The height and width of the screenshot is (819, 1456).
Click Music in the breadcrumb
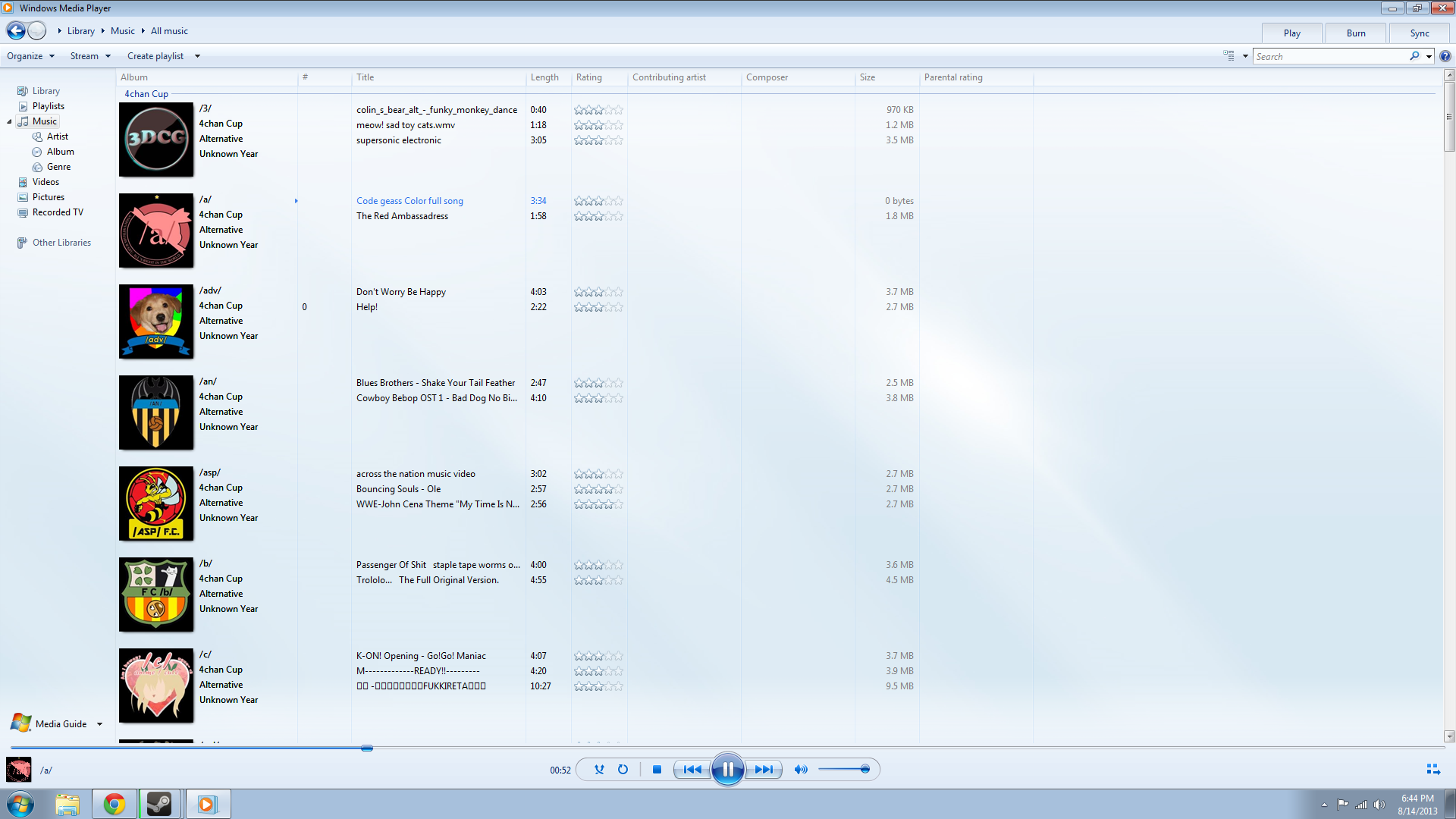coord(123,31)
